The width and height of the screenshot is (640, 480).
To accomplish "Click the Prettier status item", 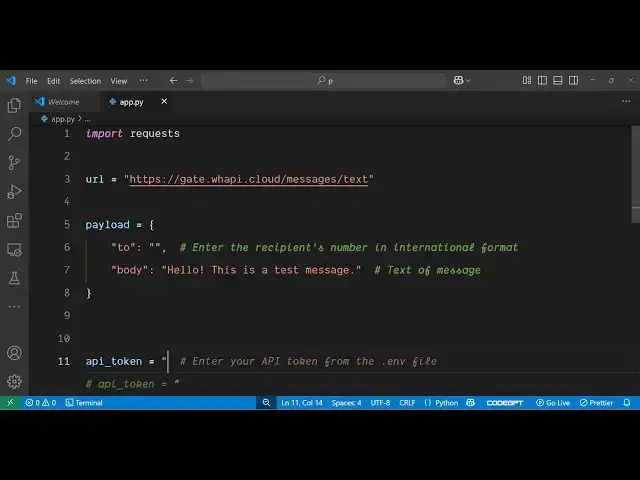I will tap(596, 403).
